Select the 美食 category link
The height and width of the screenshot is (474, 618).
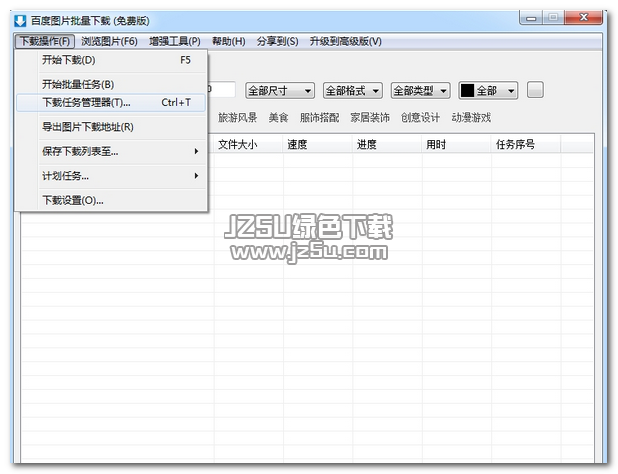point(278,117)
